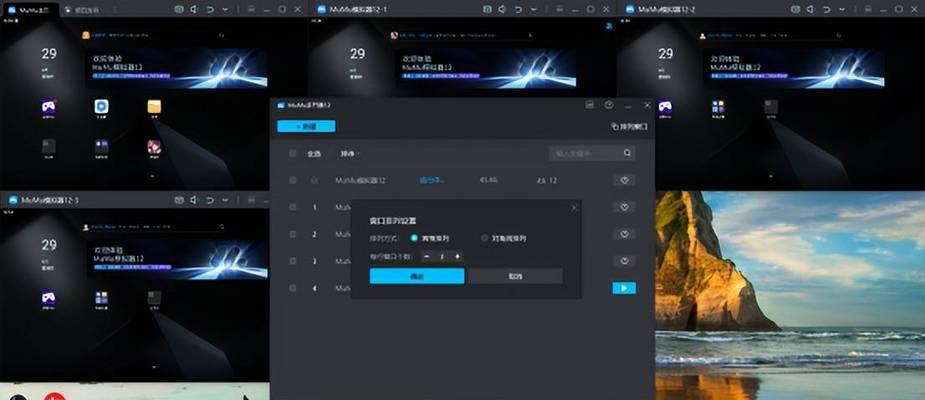The image size is (925, 400).
Task: Open the hamburger menu in MuMu 12-1 window
Action: (x=560, y=9)
